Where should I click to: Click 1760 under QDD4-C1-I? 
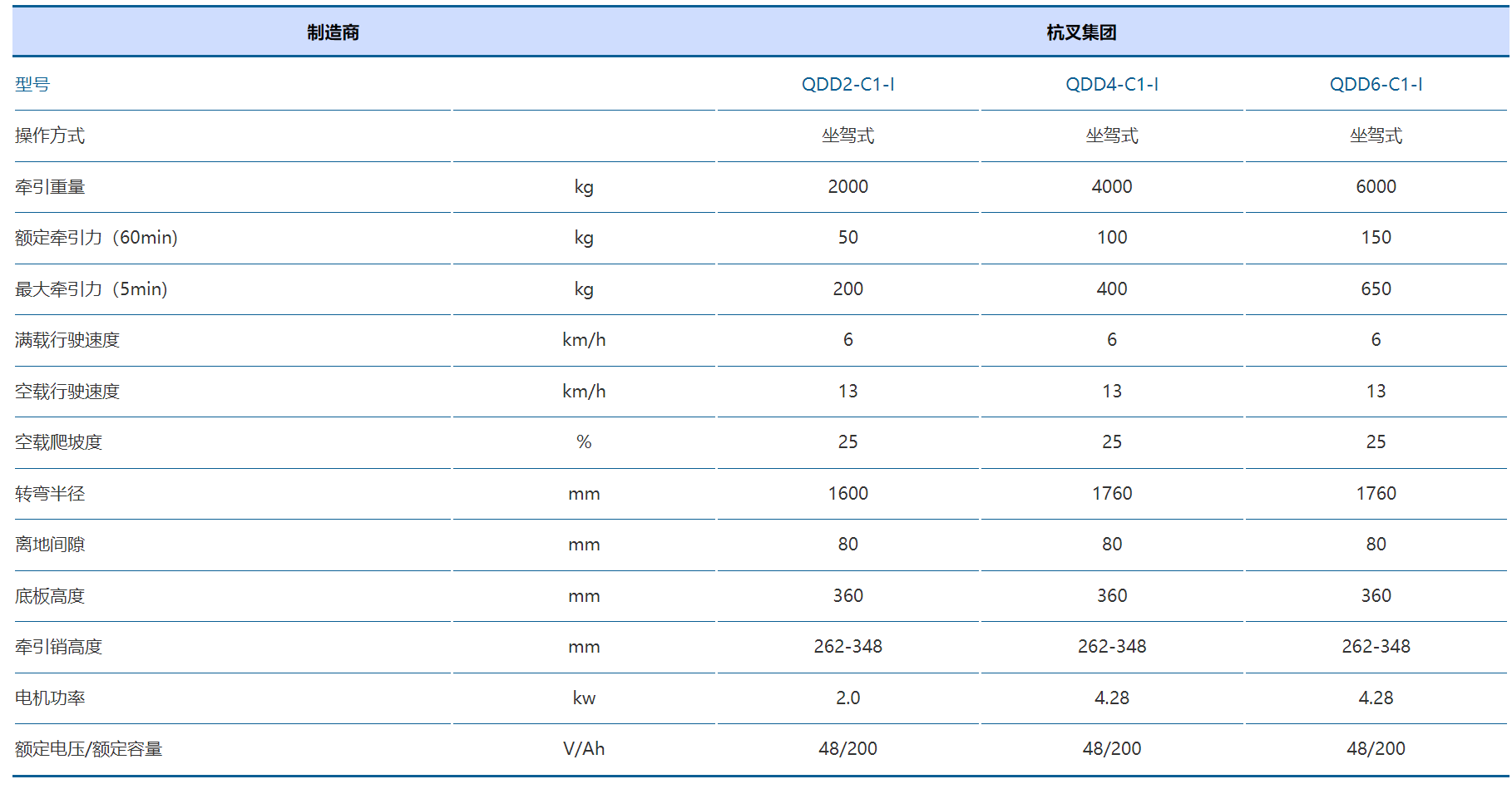(x=1112, y=494)
